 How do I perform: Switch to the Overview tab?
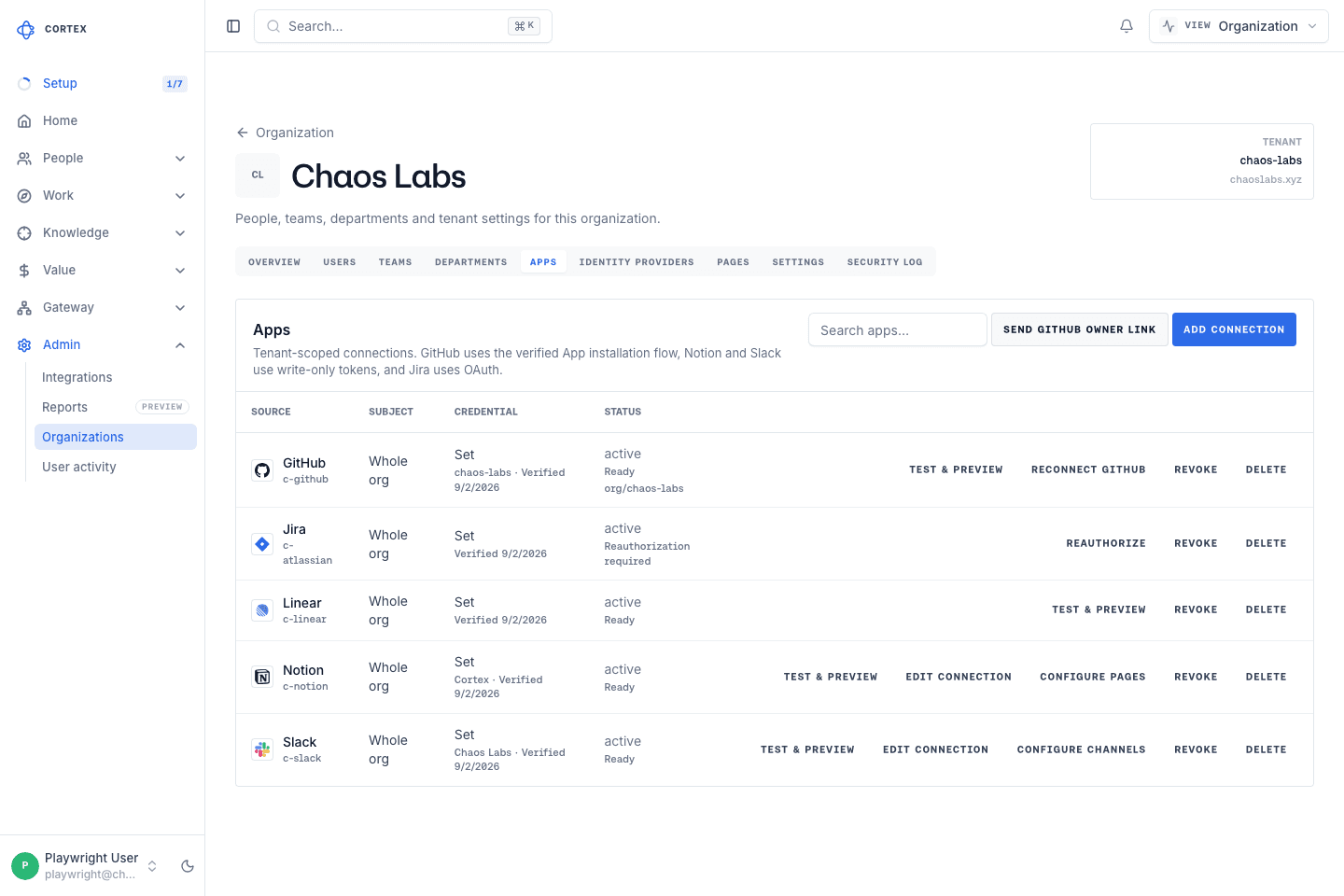pyautogui.click(x=274, y=262)
